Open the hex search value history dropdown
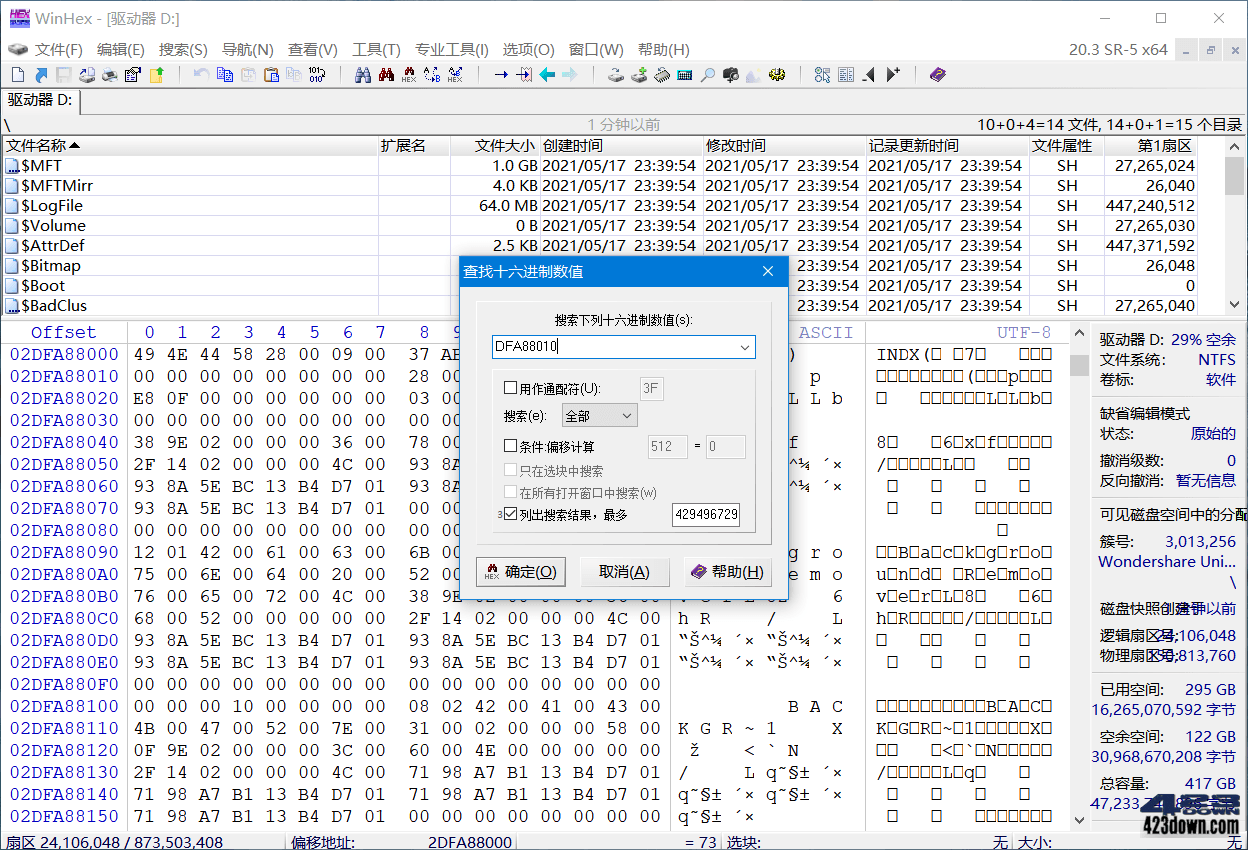The height and width of the screenshot is (850, 1248). (747, 347)
